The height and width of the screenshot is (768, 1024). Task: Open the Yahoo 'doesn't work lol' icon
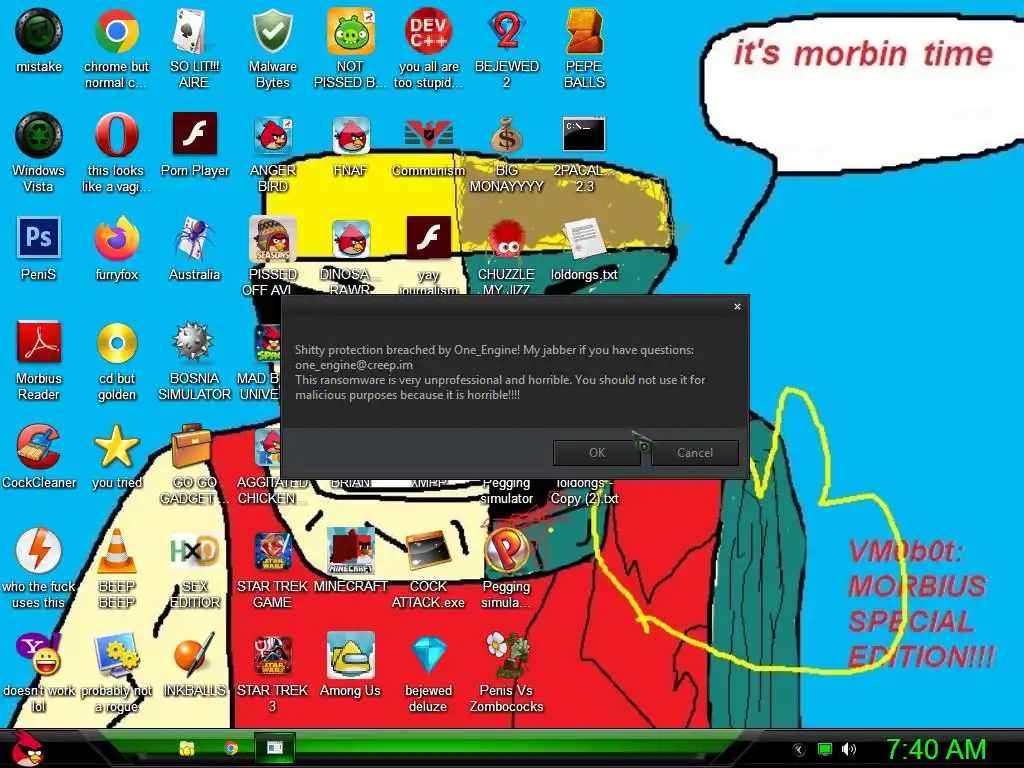click(x=39, y=654)
